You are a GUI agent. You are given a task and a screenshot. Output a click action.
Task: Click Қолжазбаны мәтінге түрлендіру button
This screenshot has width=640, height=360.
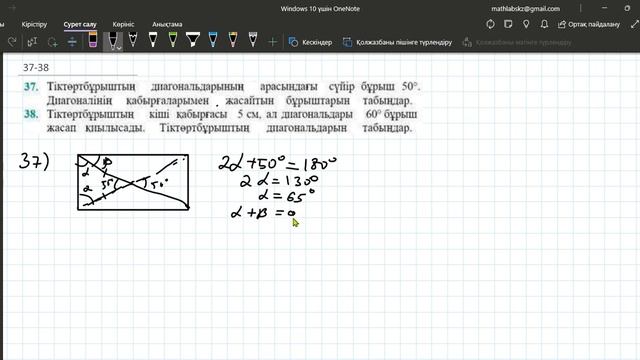point(517,42)
